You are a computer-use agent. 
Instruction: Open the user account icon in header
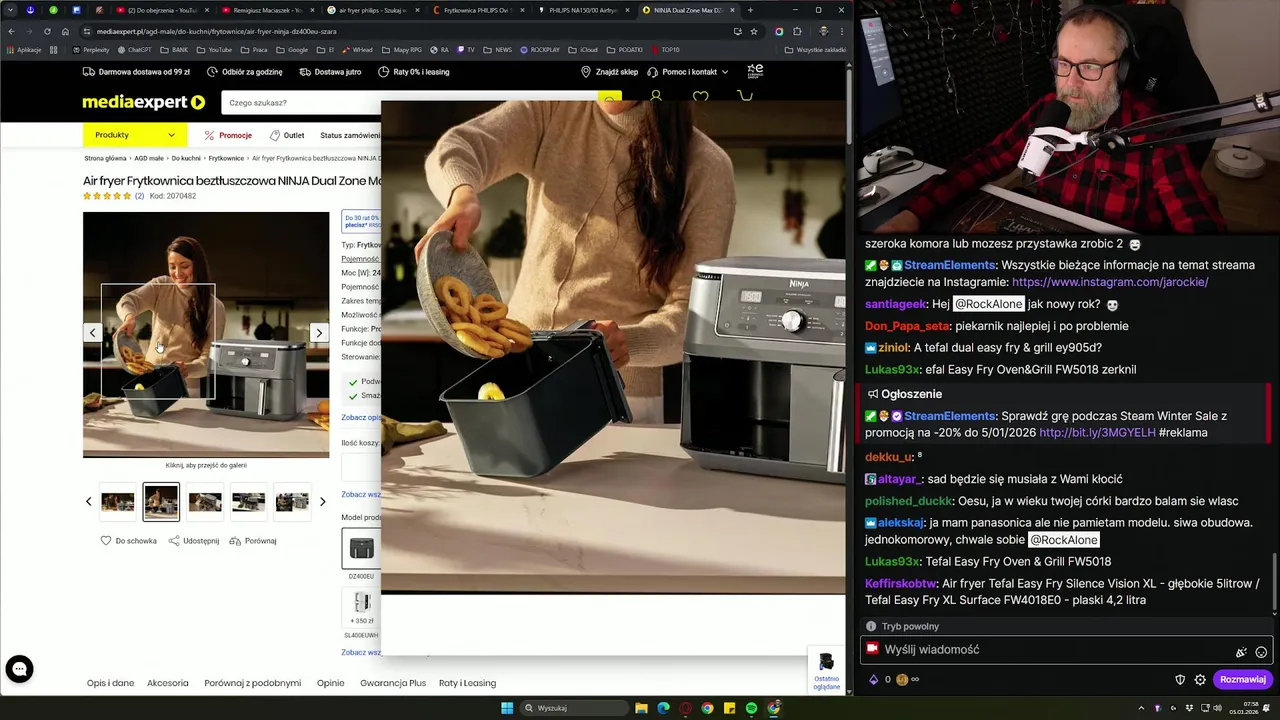click(x=656, y=96)
